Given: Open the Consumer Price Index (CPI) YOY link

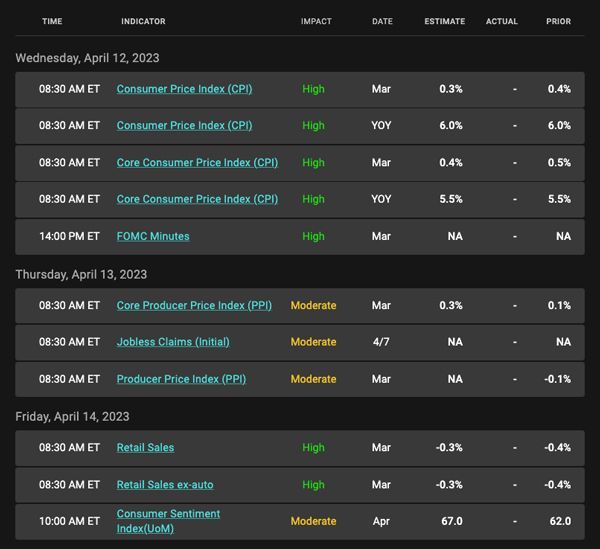Looking at the screenshot, I should tap(184, 125).
